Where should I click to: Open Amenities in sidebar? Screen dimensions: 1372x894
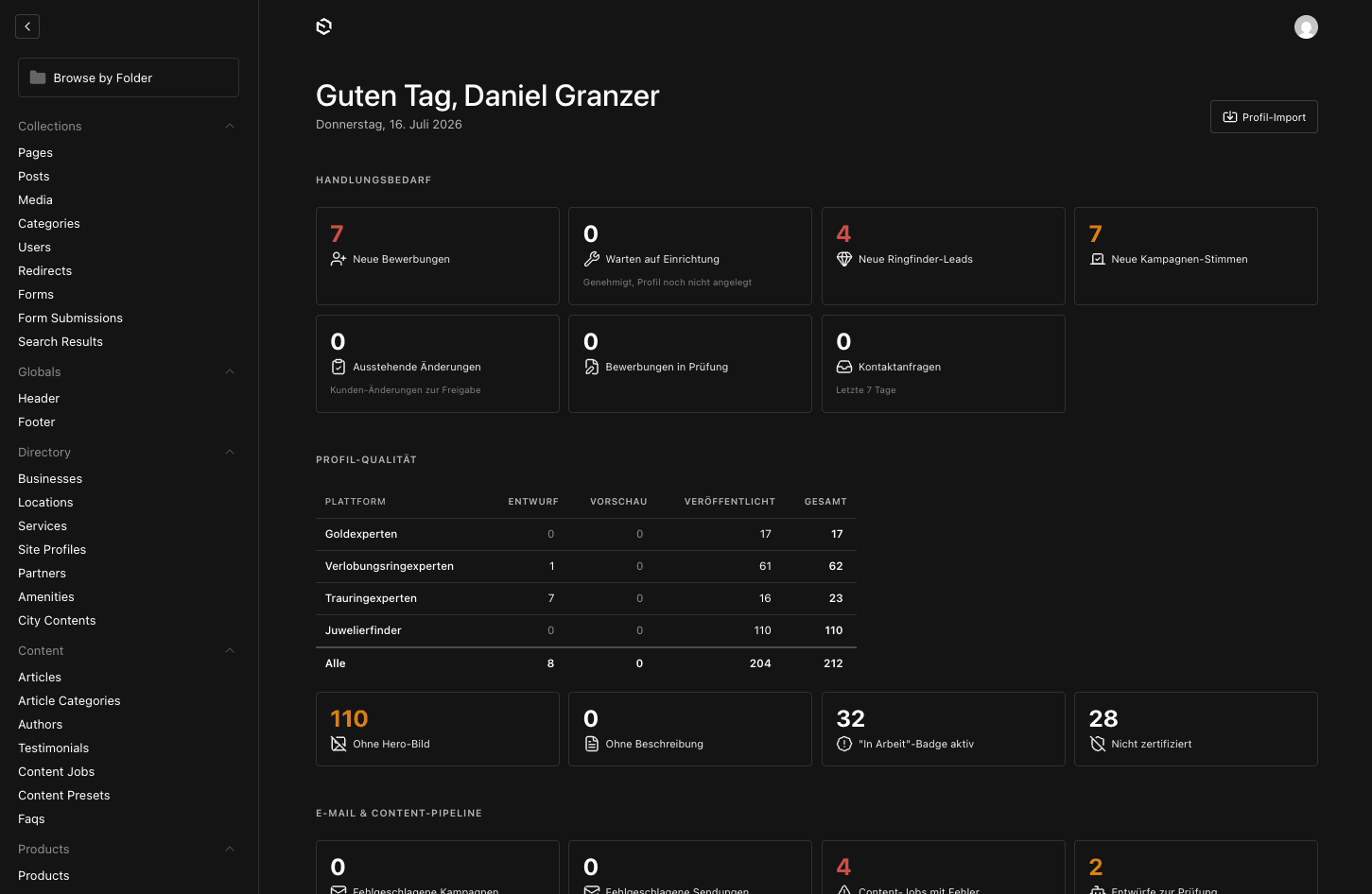pos(45,596)
